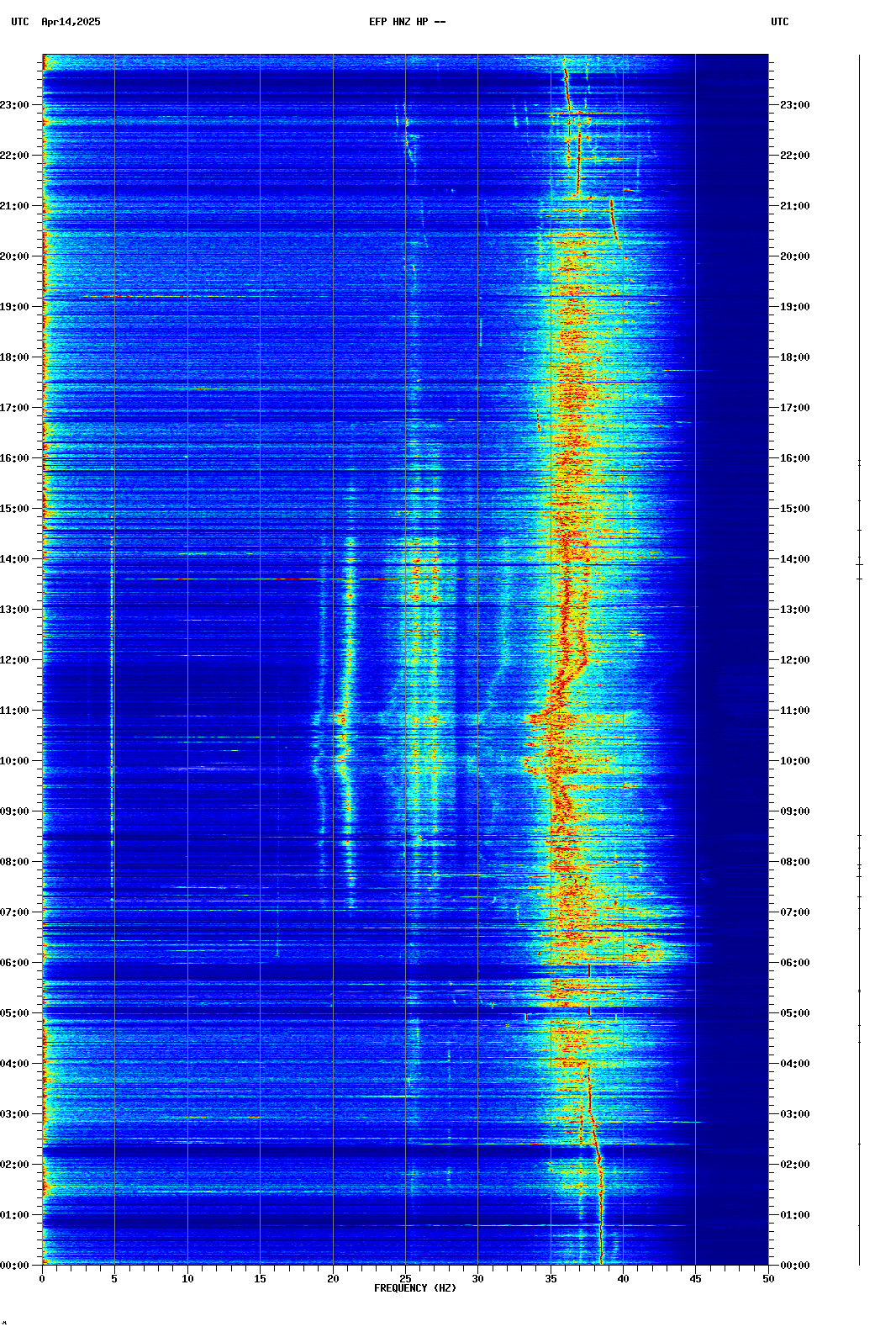This screenshot has height=1332, width=896.
Task: Click the 45 Hz frequency tick label
Action: [695, 1279]
